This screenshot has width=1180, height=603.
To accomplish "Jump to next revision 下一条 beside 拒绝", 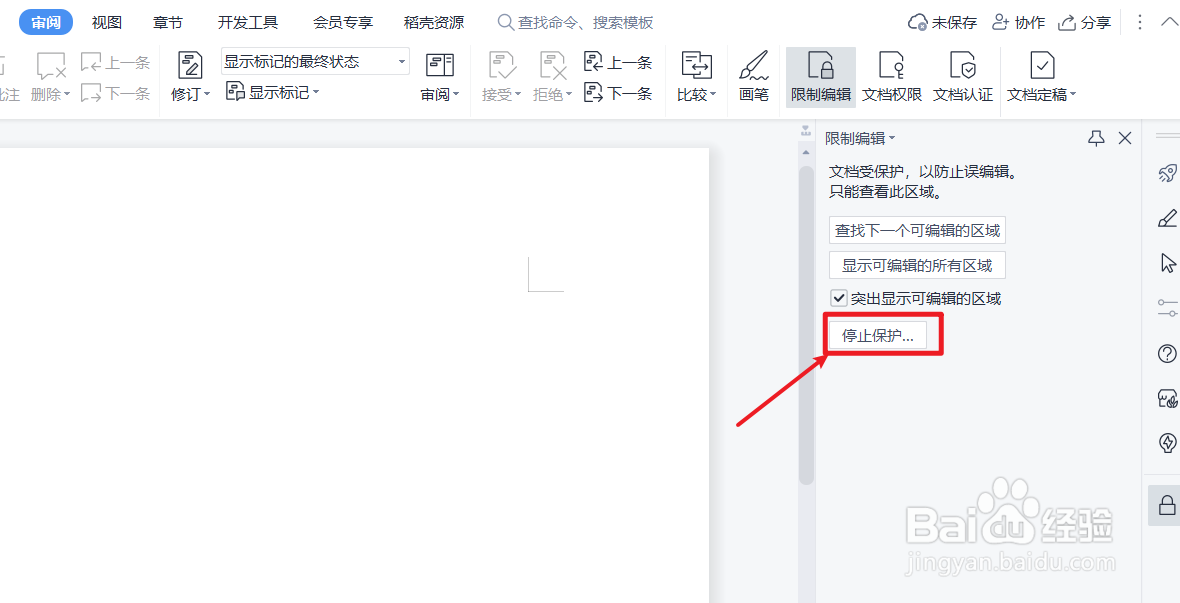I will pos(619,94).
